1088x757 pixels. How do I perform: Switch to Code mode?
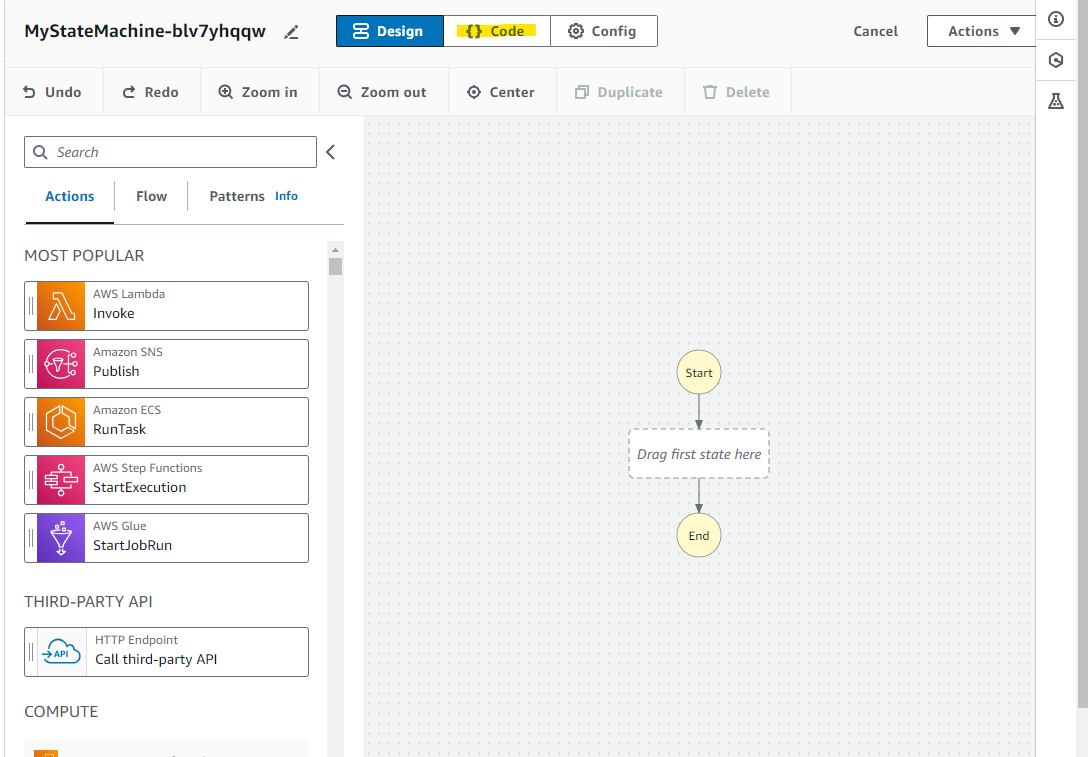497,31
